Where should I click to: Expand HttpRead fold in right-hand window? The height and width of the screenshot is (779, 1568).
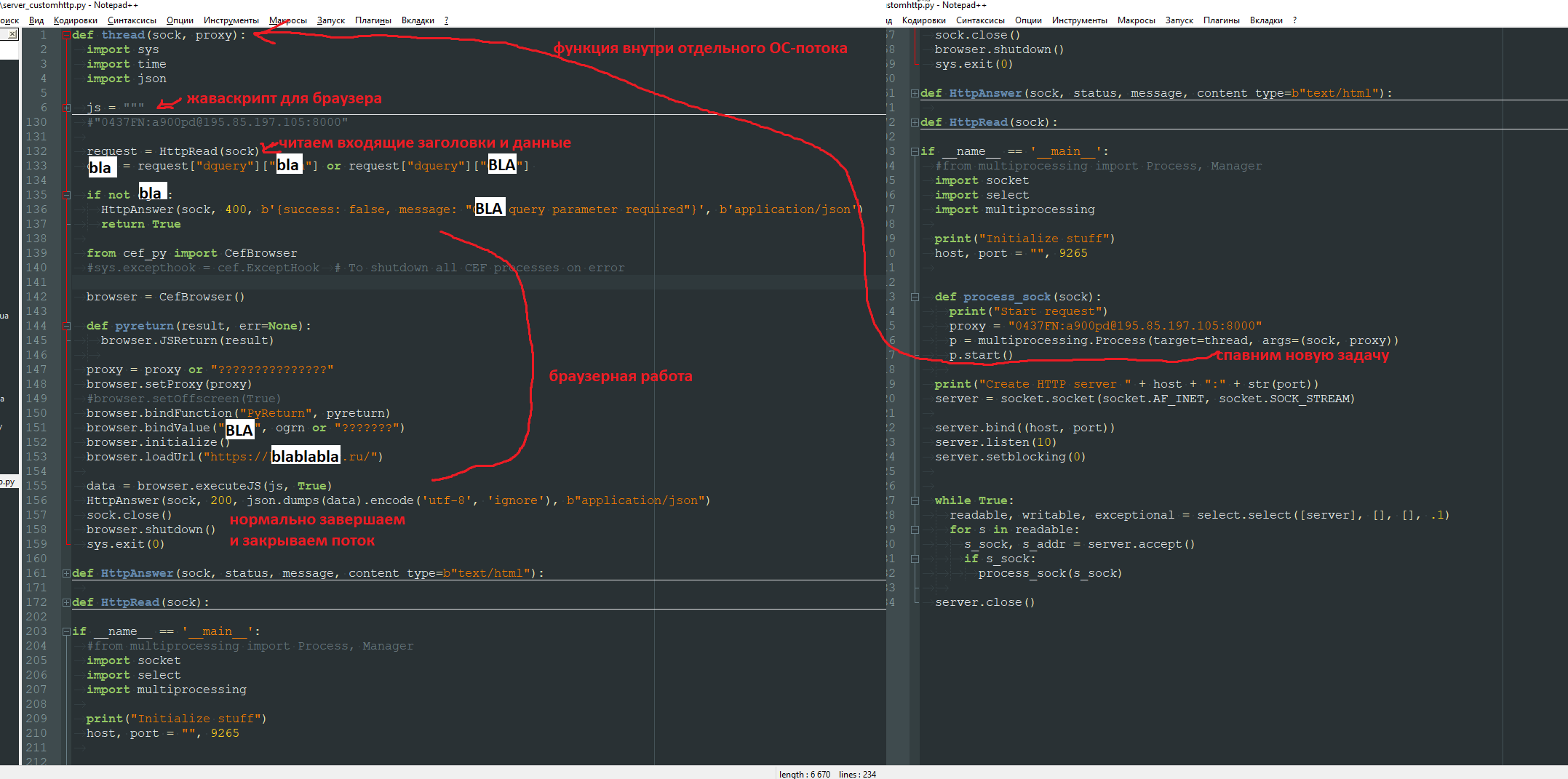[915, 122]
